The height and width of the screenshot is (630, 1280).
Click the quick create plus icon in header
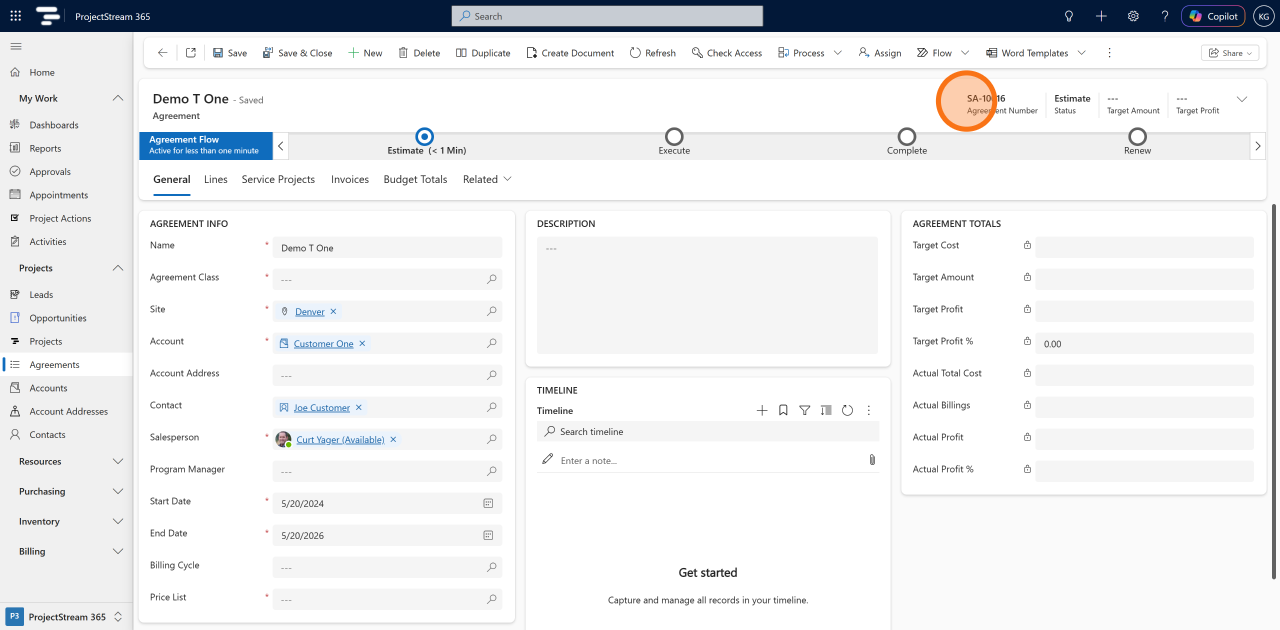pyautogui.click(x=1101, y=16)
